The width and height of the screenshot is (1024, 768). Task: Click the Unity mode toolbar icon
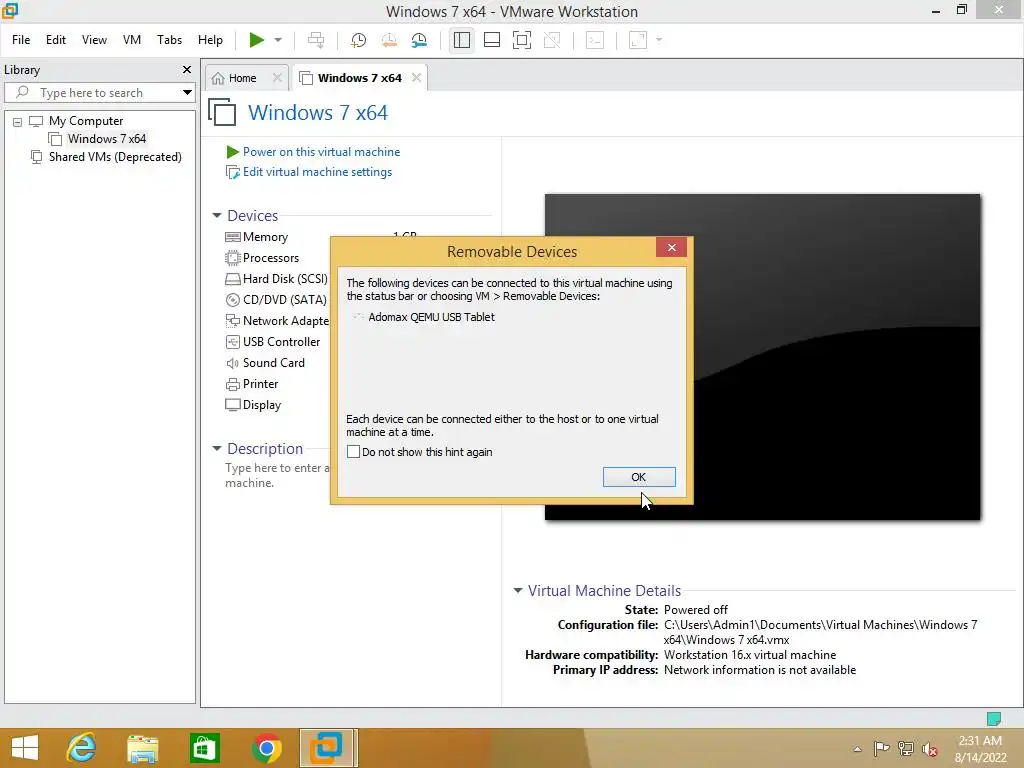(x=552, y=40)
